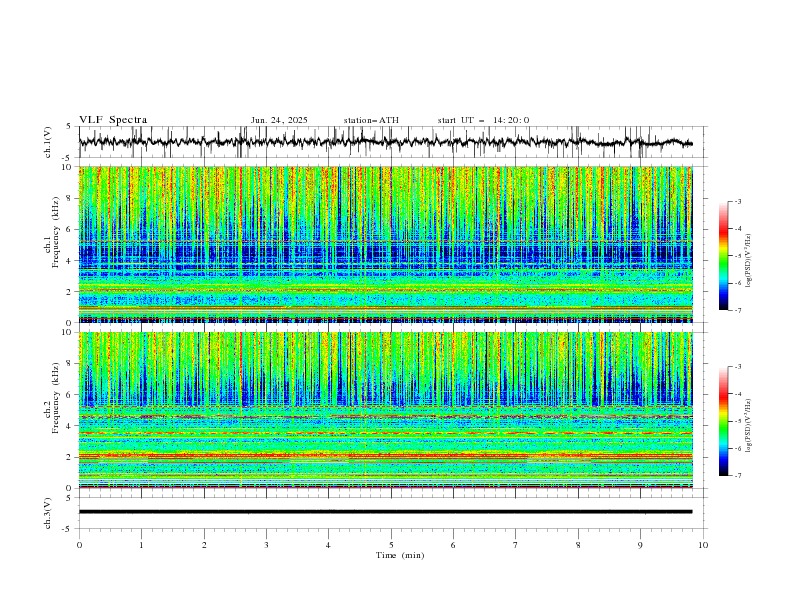Click the ch.1 waveform trace panel
Image resolution: width=792 pixels, height=612 pixels.
pyautogui.click(x=391, y=142)
